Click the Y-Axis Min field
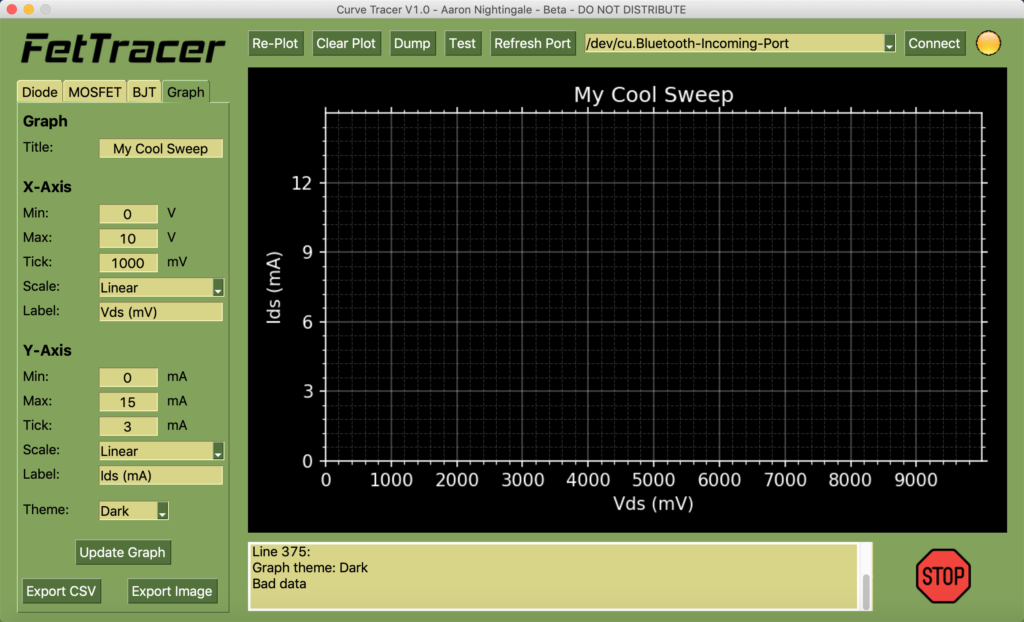1024x622 pixels. pyautogui.click(x=128, y=377)
